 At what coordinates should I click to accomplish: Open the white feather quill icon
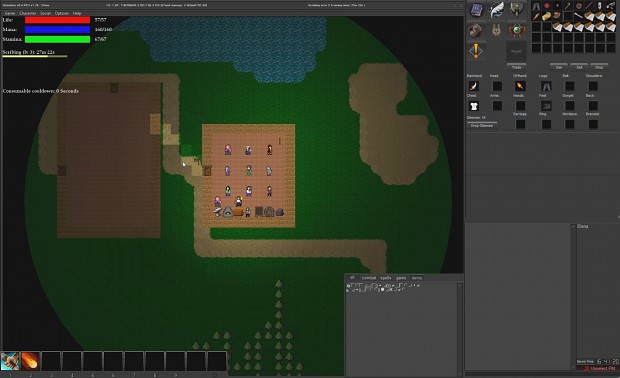pyautogui.click(x=496, y=10)
